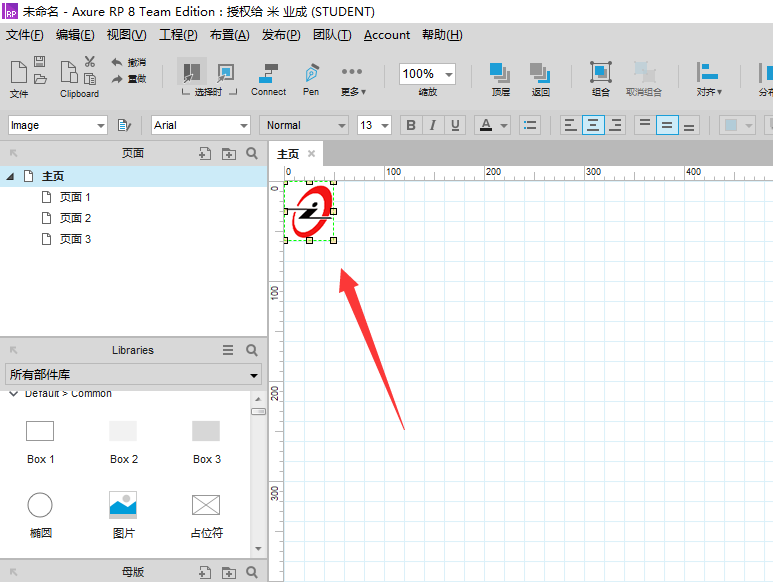Collapse the Default > Common section
Screen dimensions: 773x582
pos(14,393)
